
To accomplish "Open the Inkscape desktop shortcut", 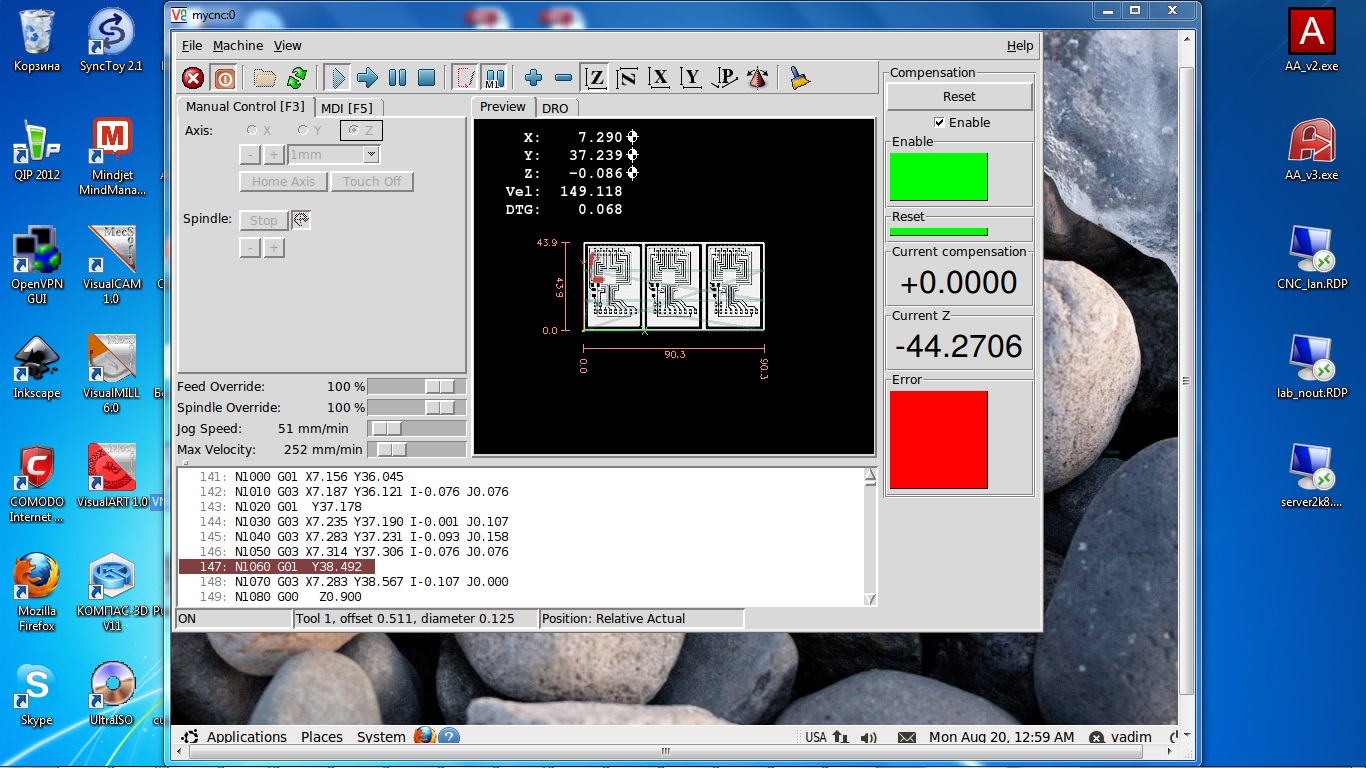I will pos(37,368).
